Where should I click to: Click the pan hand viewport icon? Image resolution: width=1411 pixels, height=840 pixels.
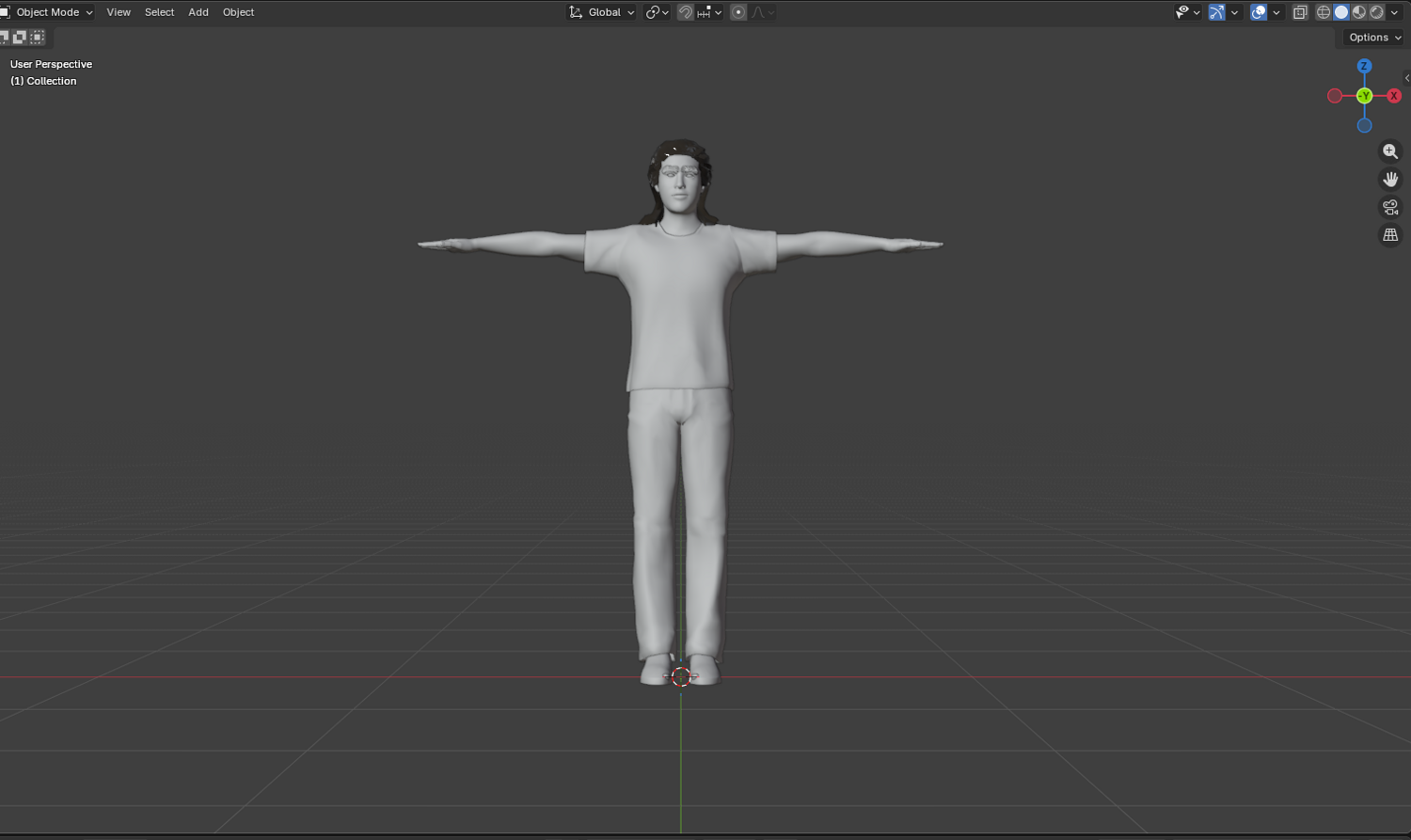1390,179
